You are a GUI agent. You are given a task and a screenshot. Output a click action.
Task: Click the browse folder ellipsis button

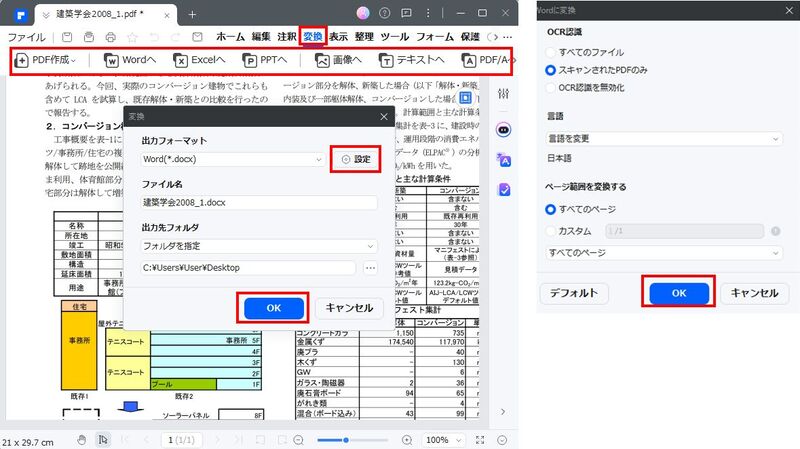(370, 268)
